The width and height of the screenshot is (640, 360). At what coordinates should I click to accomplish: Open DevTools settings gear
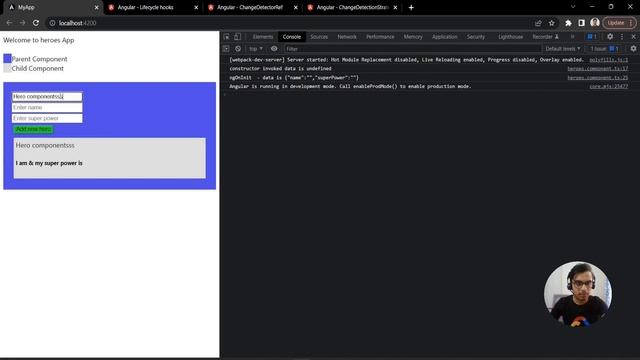point(610,37)
